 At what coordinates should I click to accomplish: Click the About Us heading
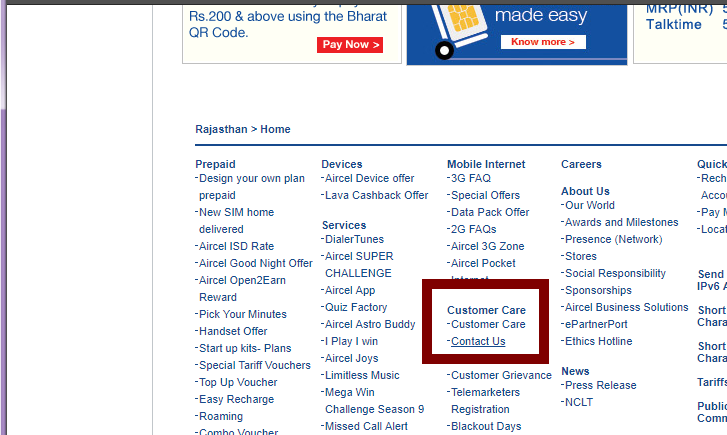[585, 191]
